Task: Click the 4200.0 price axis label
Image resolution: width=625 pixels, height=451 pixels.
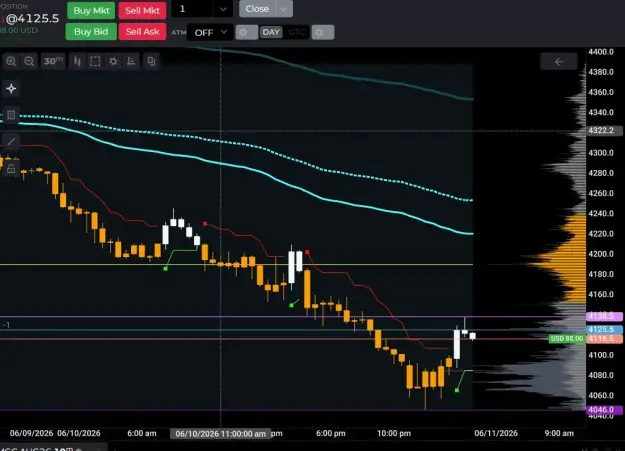Action: pyautogui.click(x=601, y=254)
